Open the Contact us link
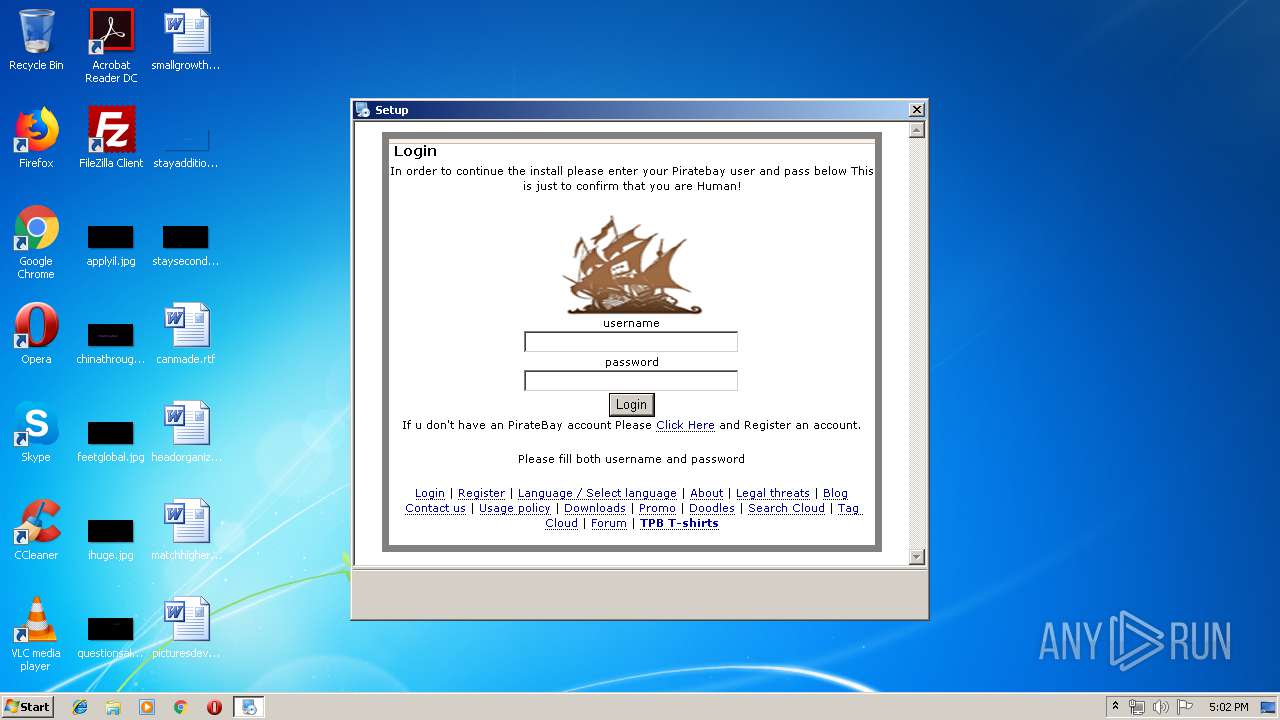Image resolution: width=1280 pixels, height=720 pixels. point(435,508)
